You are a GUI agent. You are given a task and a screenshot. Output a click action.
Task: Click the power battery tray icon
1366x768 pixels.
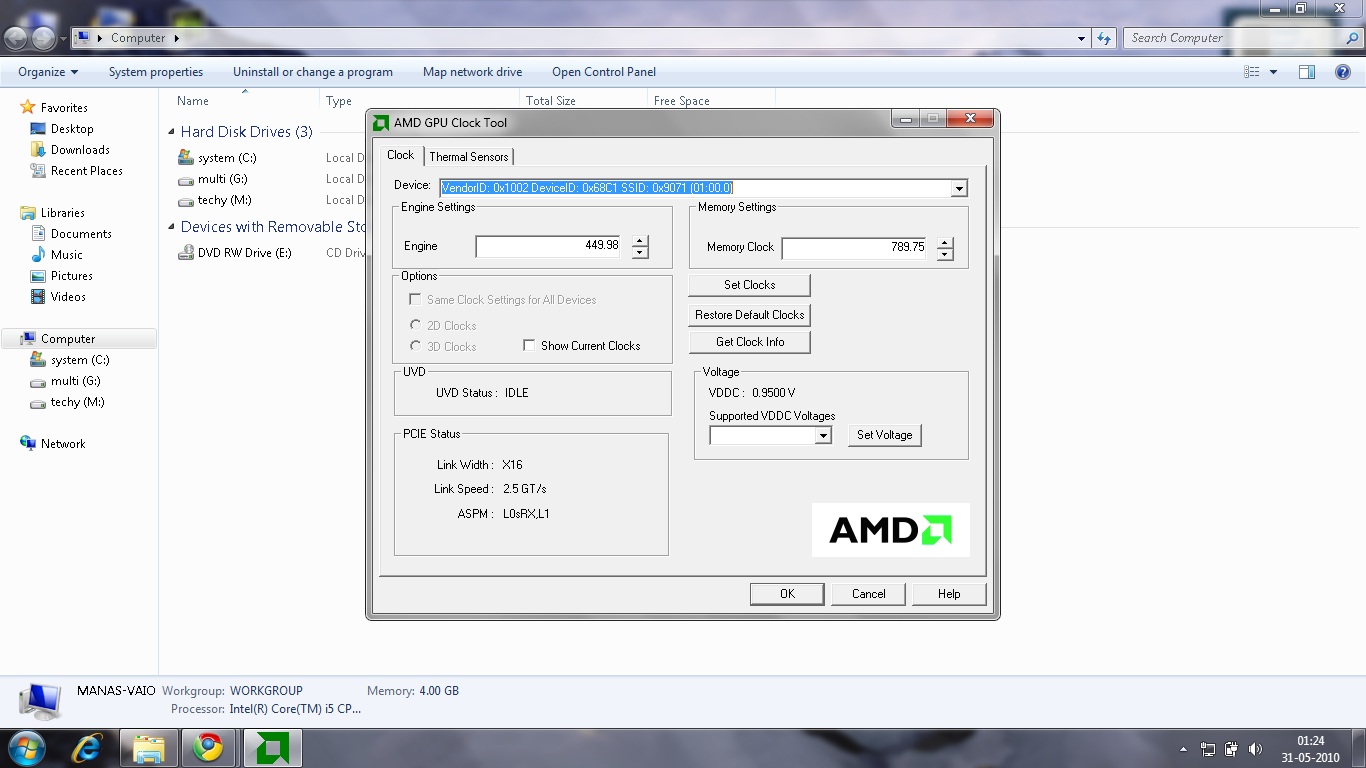[1231, 749]
